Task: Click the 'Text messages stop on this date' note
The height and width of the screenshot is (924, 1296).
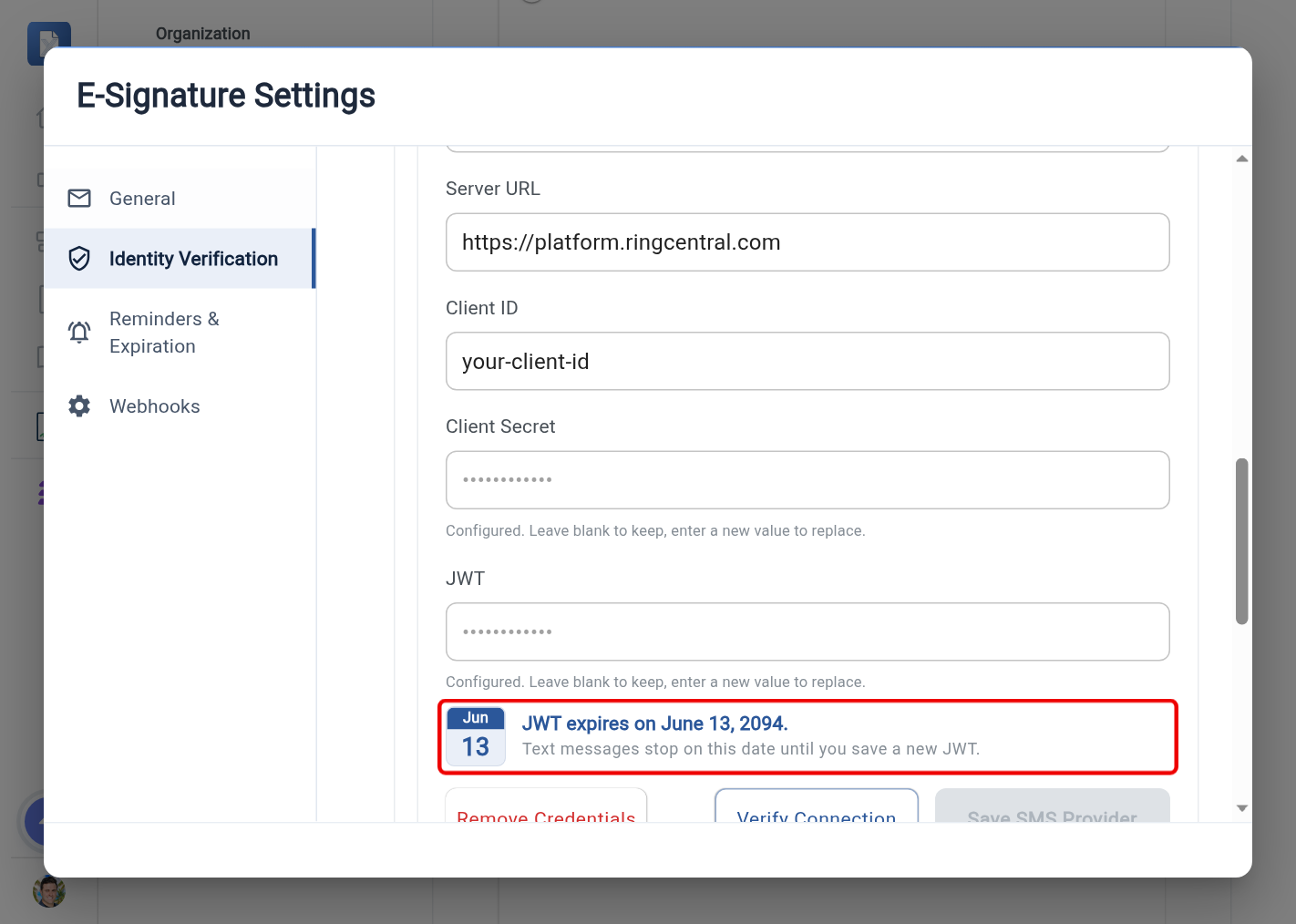Action: [x=751, y=749]
